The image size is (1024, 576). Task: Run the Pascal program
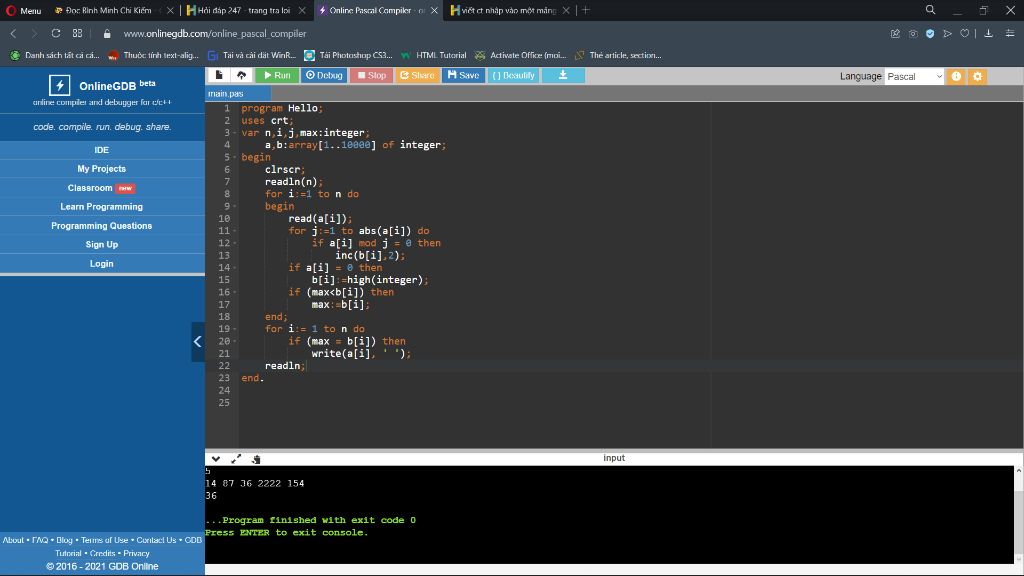click(x=277, y=76)
